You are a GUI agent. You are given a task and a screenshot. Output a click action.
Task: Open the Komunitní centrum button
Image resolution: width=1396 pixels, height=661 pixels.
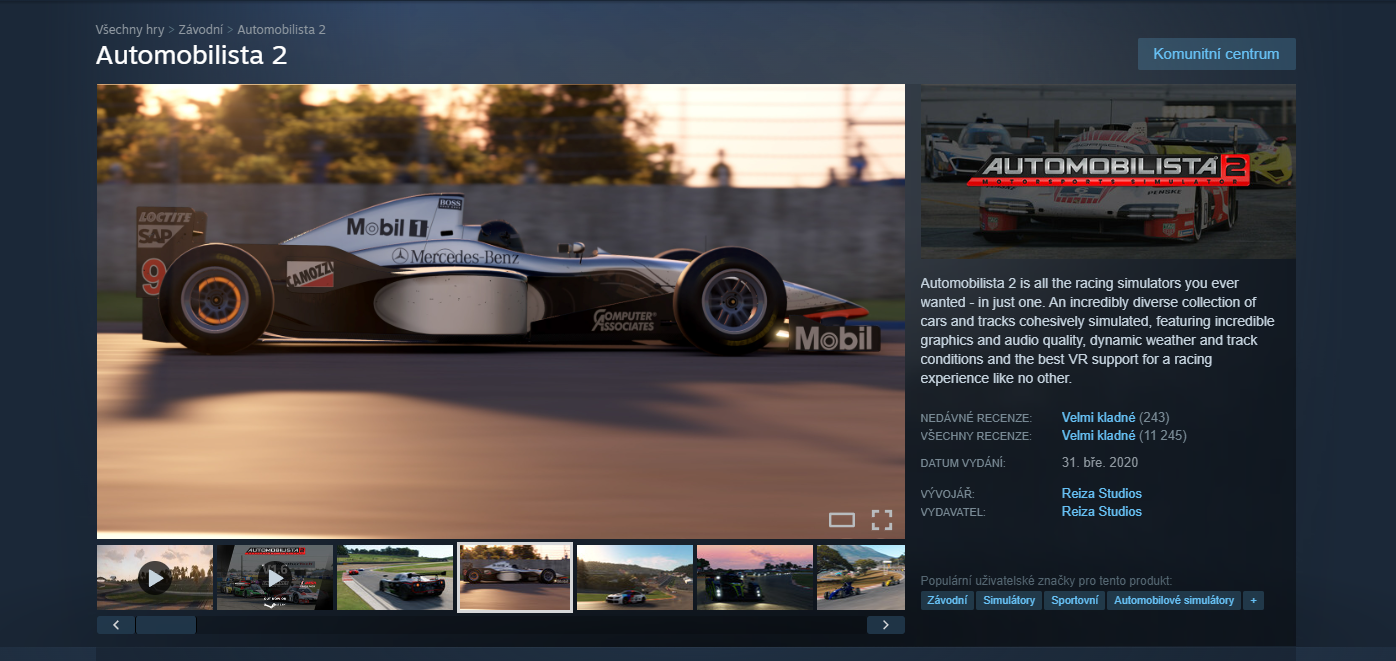[1216, 54]
